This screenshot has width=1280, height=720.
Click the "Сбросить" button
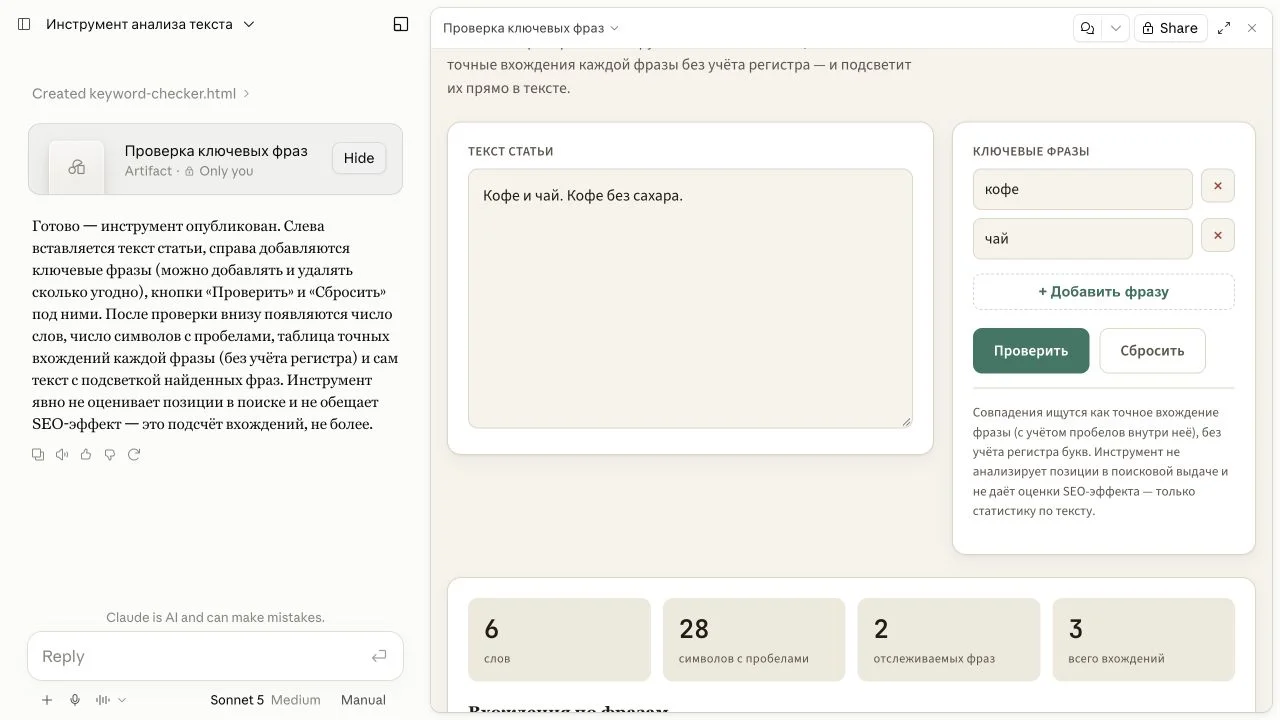[1152, 351]
